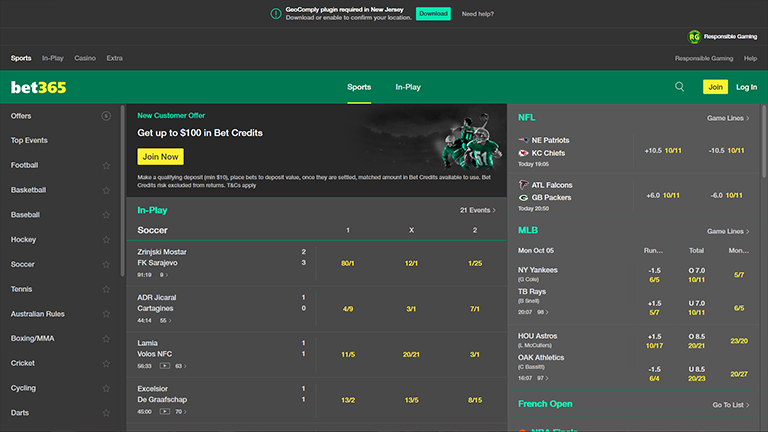This screenshot has height=432, width=768.
Task: Select HOU Astros 23/20 money line
Action: [x=739, y=341]
